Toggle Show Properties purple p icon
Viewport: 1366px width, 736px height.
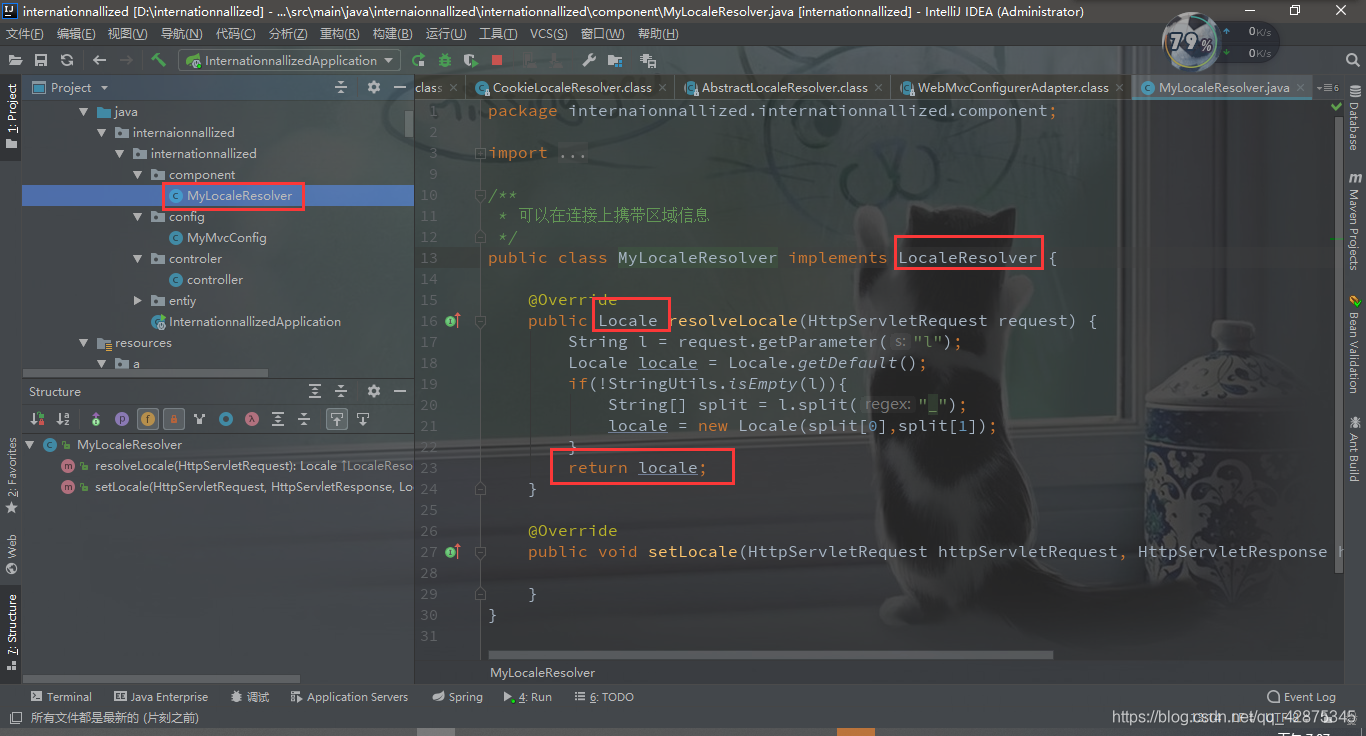(122, 419)
